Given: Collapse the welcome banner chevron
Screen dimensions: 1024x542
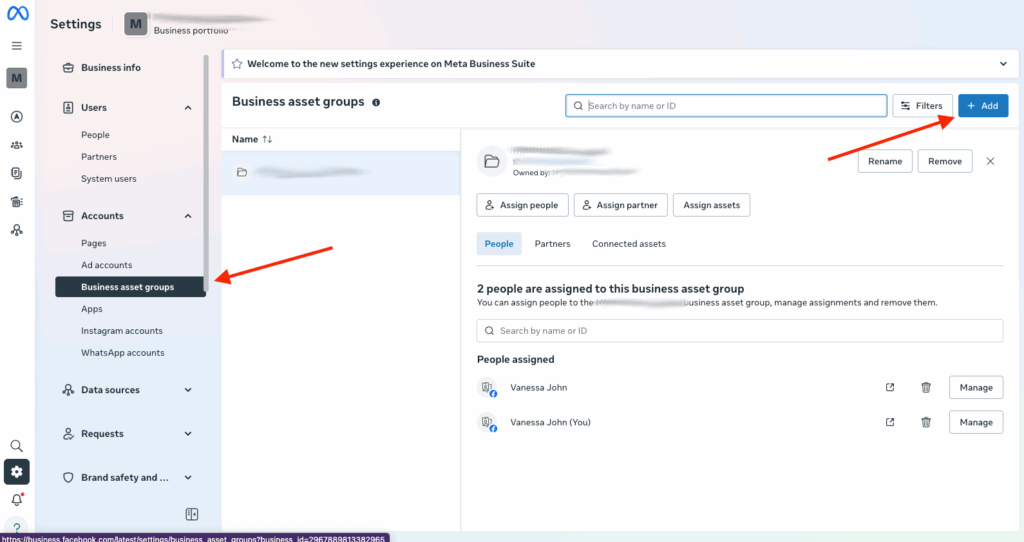Looking at the screenshot, I should tap(1004, 64).
